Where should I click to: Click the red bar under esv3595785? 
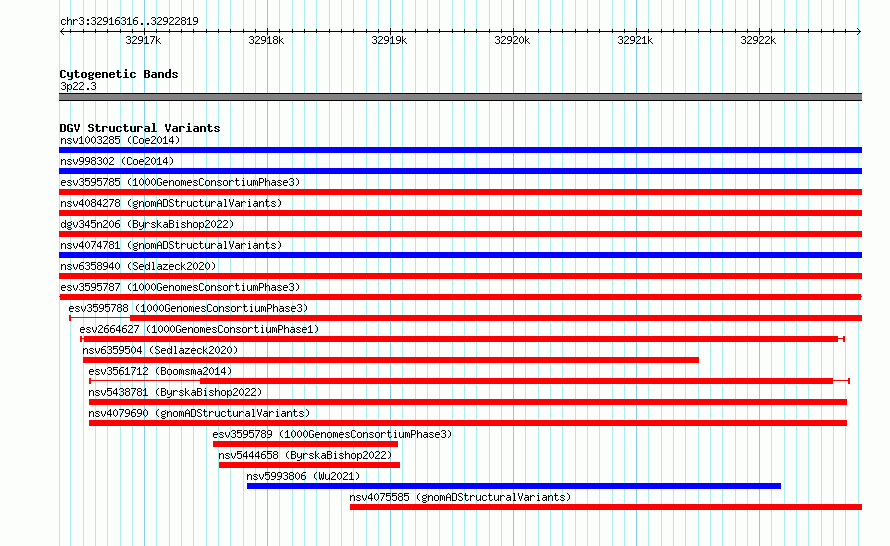coord(460,192)
